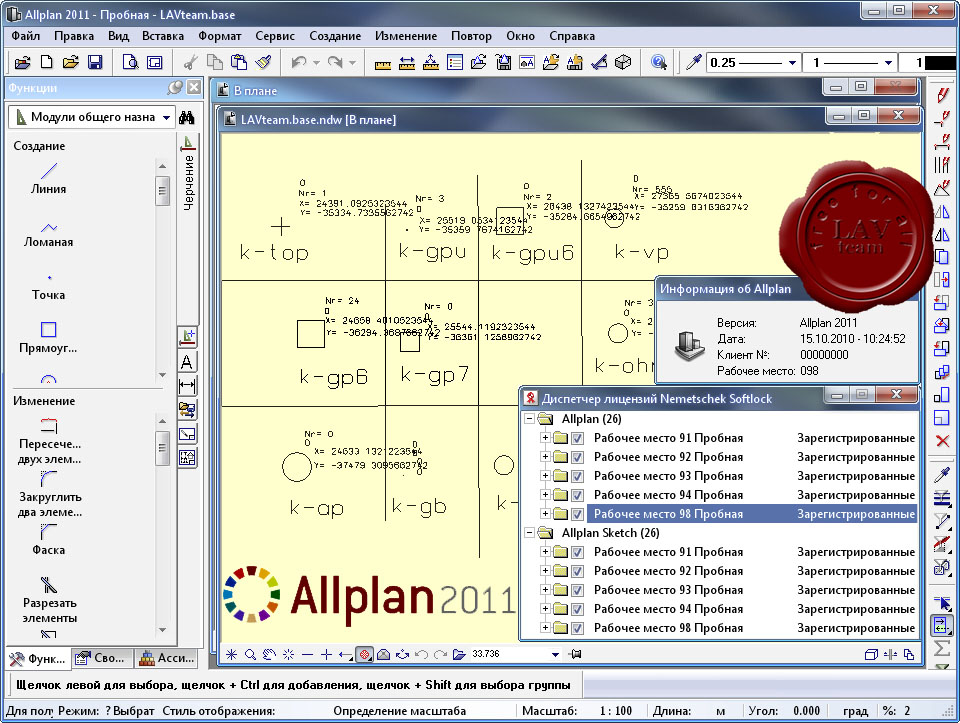Select the Точка point tool

click(48, 288)
